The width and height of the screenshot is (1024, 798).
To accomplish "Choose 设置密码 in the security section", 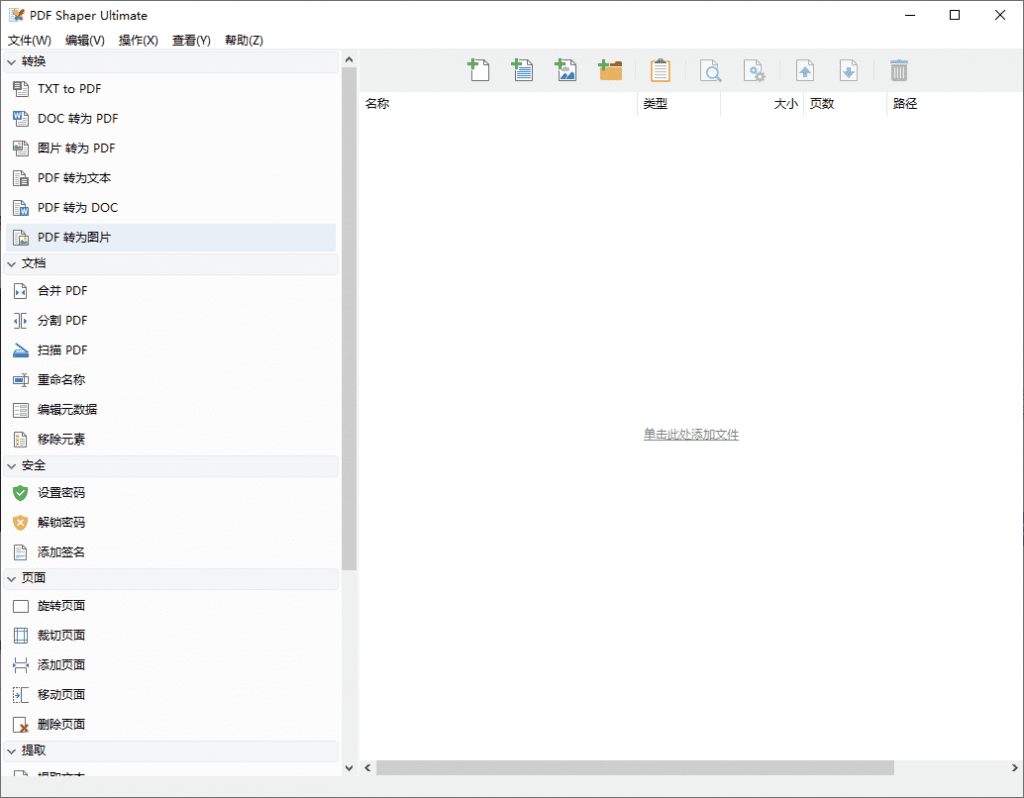I will pos(61,493).
